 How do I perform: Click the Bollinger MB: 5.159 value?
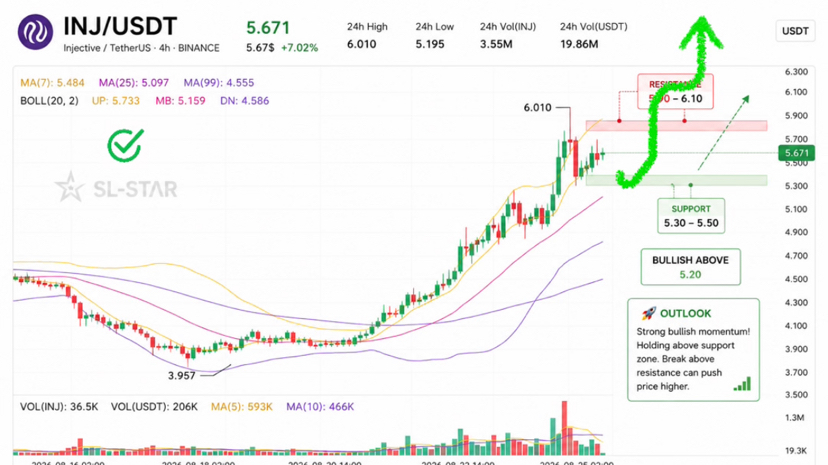[x=180, y=101]
